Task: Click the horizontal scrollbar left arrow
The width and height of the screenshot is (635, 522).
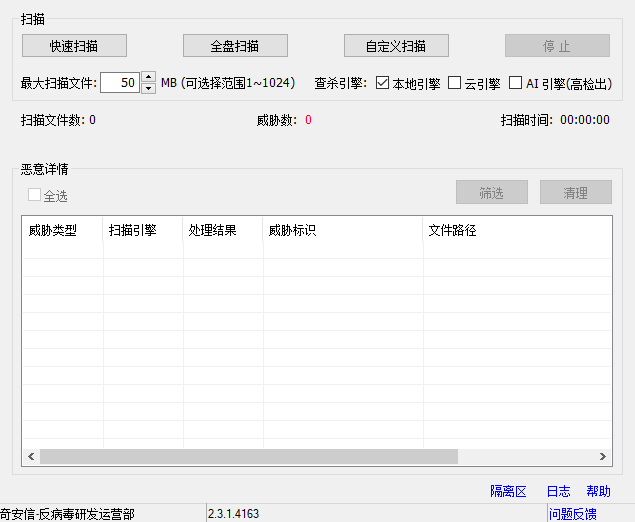Action: point(31,456)
